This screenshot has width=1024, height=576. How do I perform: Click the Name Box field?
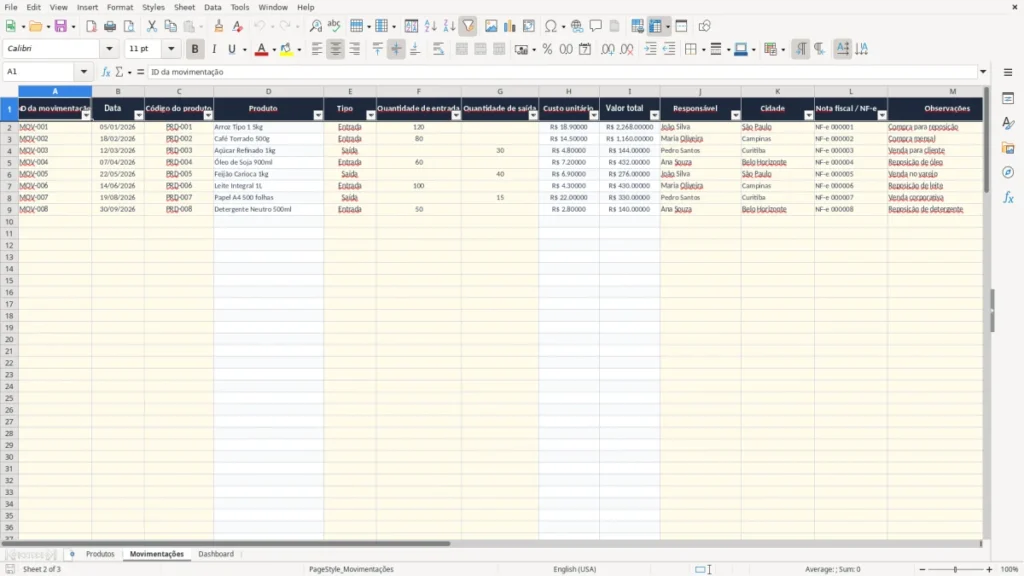click(40, 72)
